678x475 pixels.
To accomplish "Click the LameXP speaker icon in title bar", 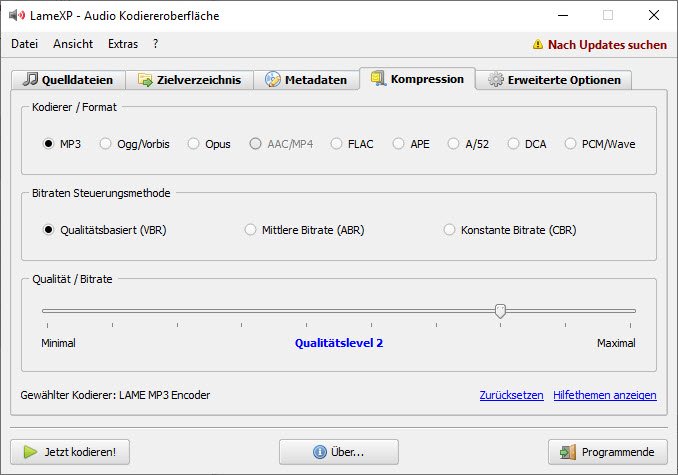I will [16, 16].
